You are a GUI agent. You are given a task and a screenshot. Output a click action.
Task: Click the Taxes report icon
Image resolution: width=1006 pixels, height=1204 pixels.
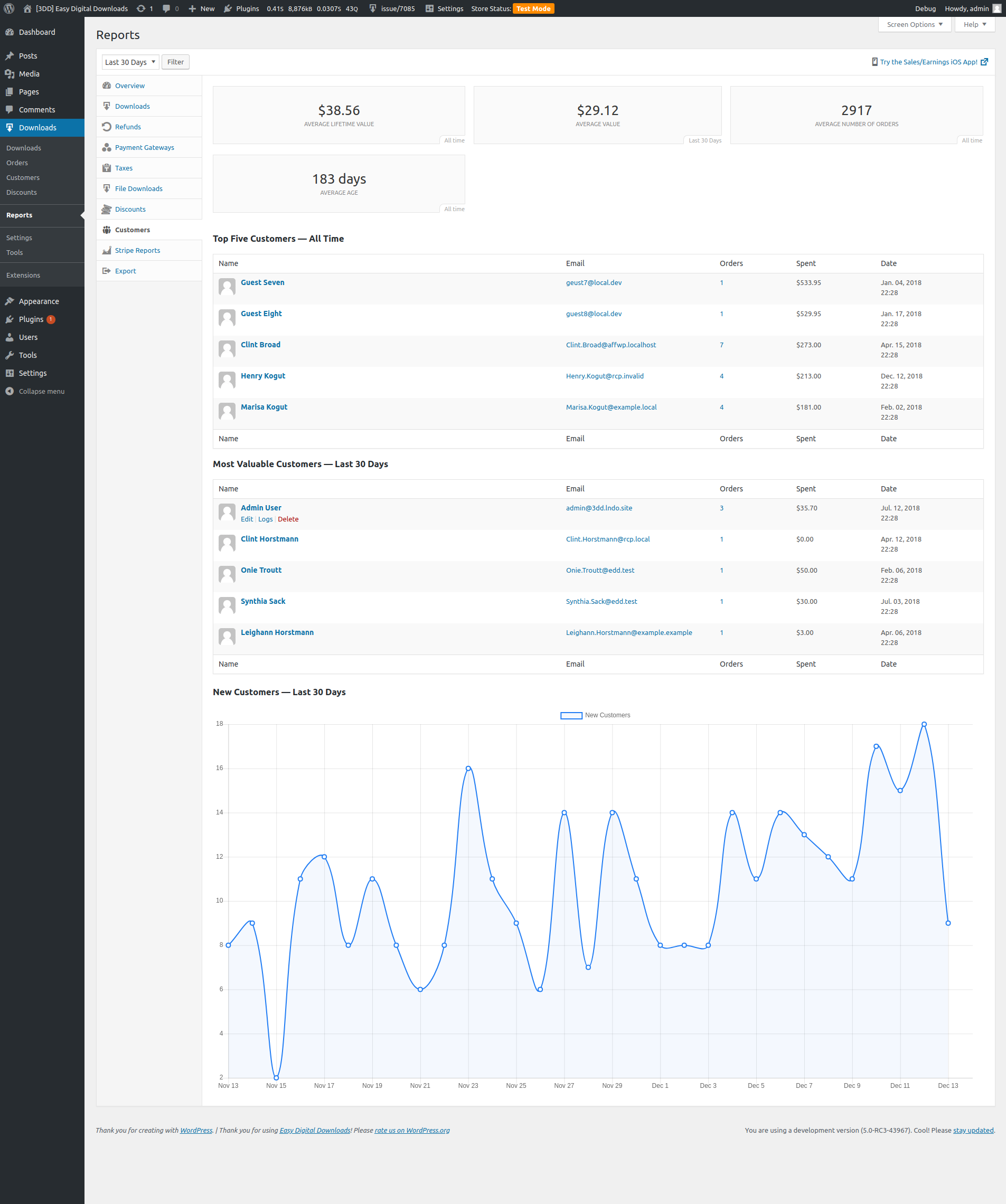107,168
